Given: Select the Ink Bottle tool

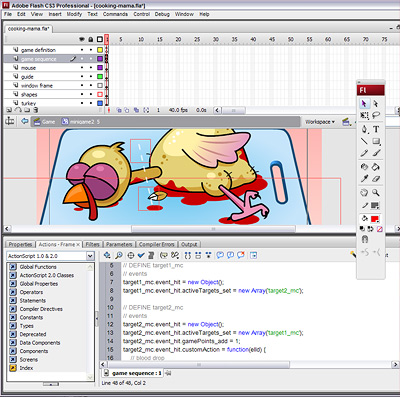Looking at the screenshot, I should pyautogui.click(x=364, y=167).
